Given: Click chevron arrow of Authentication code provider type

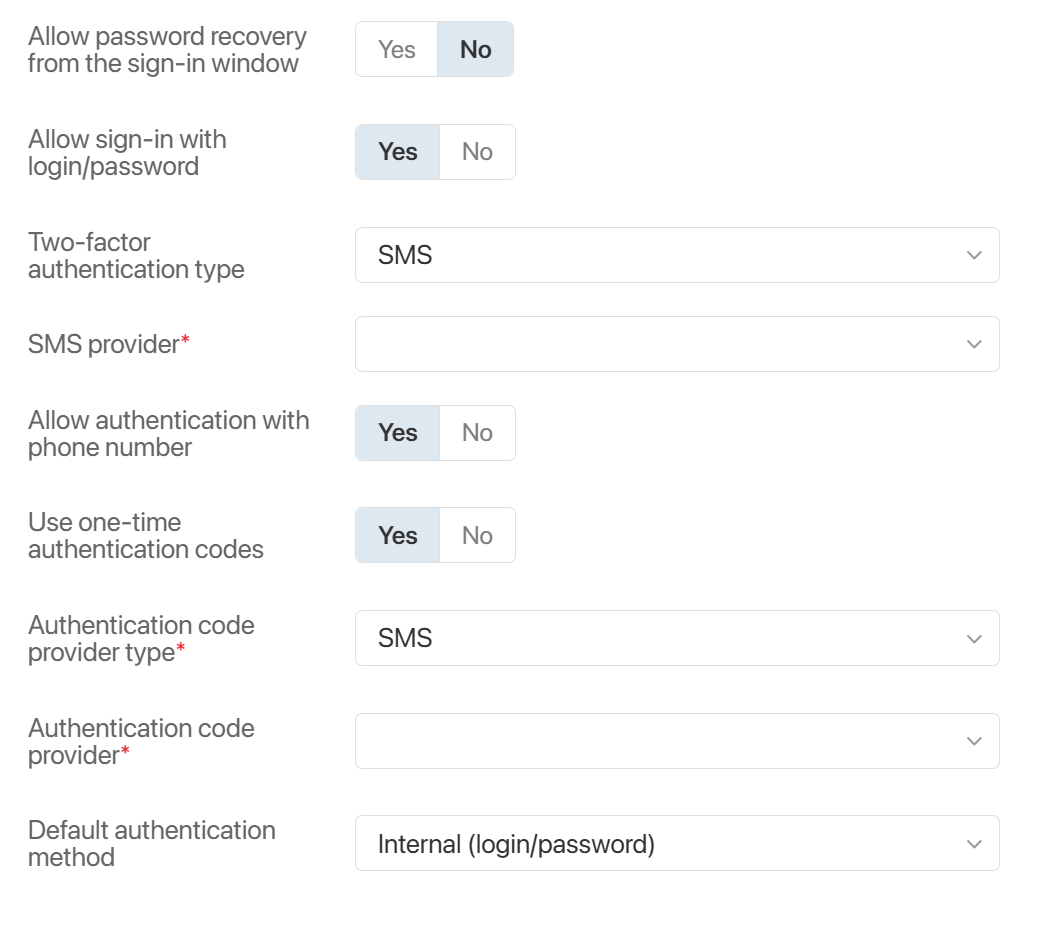Looking at the screenshot, I should [974, 638].
